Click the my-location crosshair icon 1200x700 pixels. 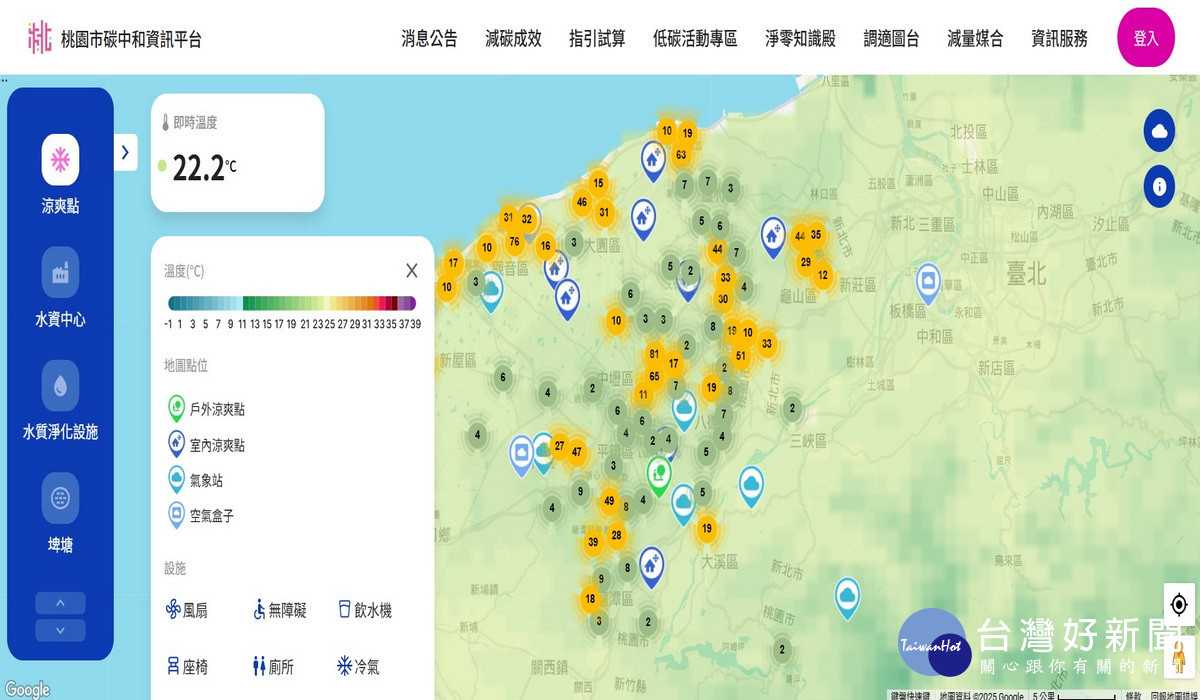click(x=1178, y=604)
